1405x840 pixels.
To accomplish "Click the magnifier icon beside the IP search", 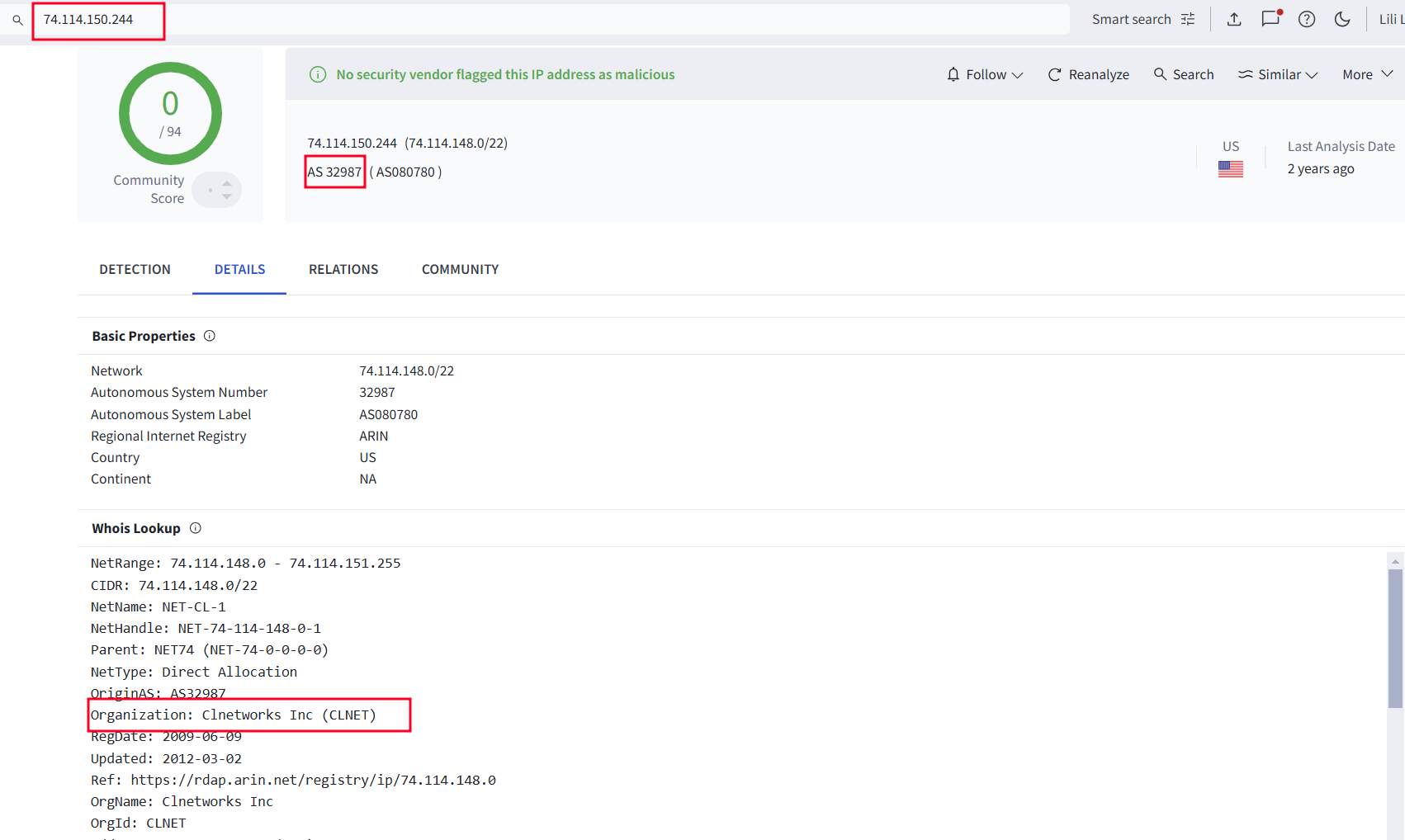I will (x=17, y=20).
